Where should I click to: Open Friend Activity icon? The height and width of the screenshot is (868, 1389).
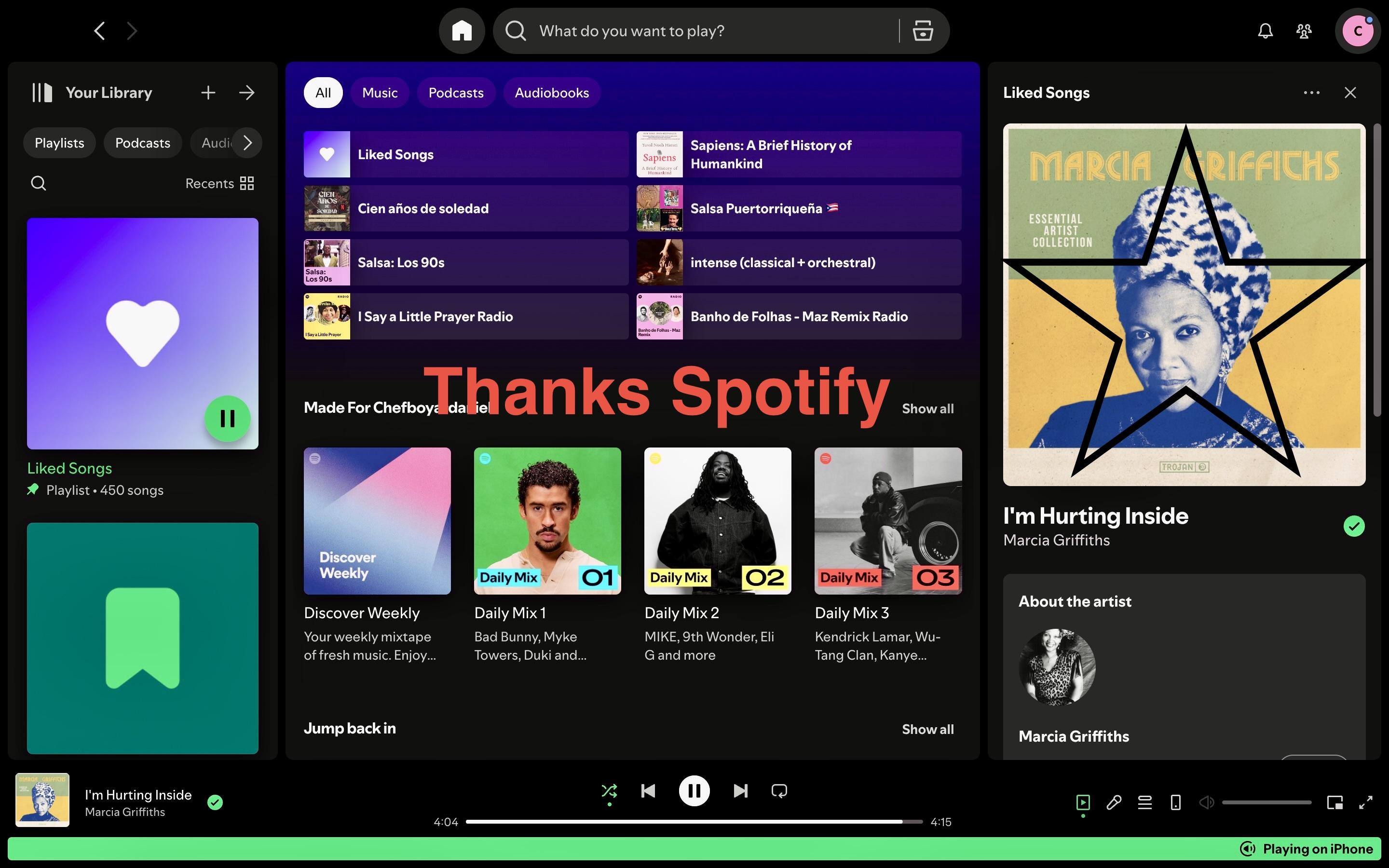point(1304,31)
